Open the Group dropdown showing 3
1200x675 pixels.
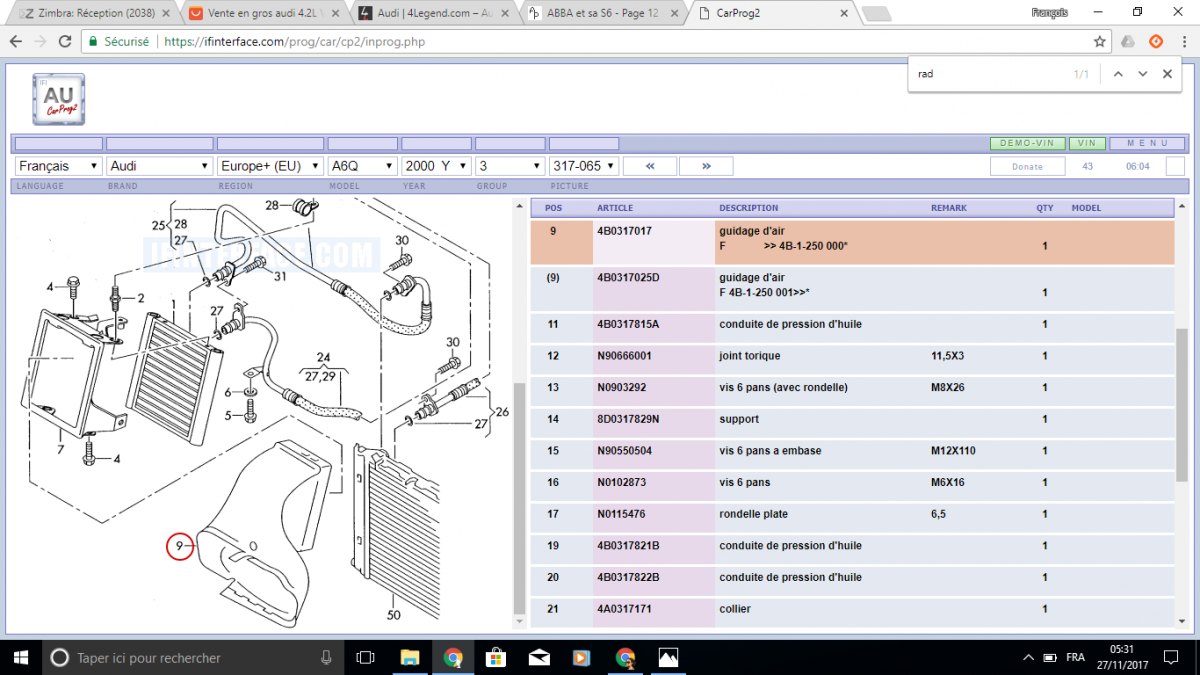click(x=510, y=166)
